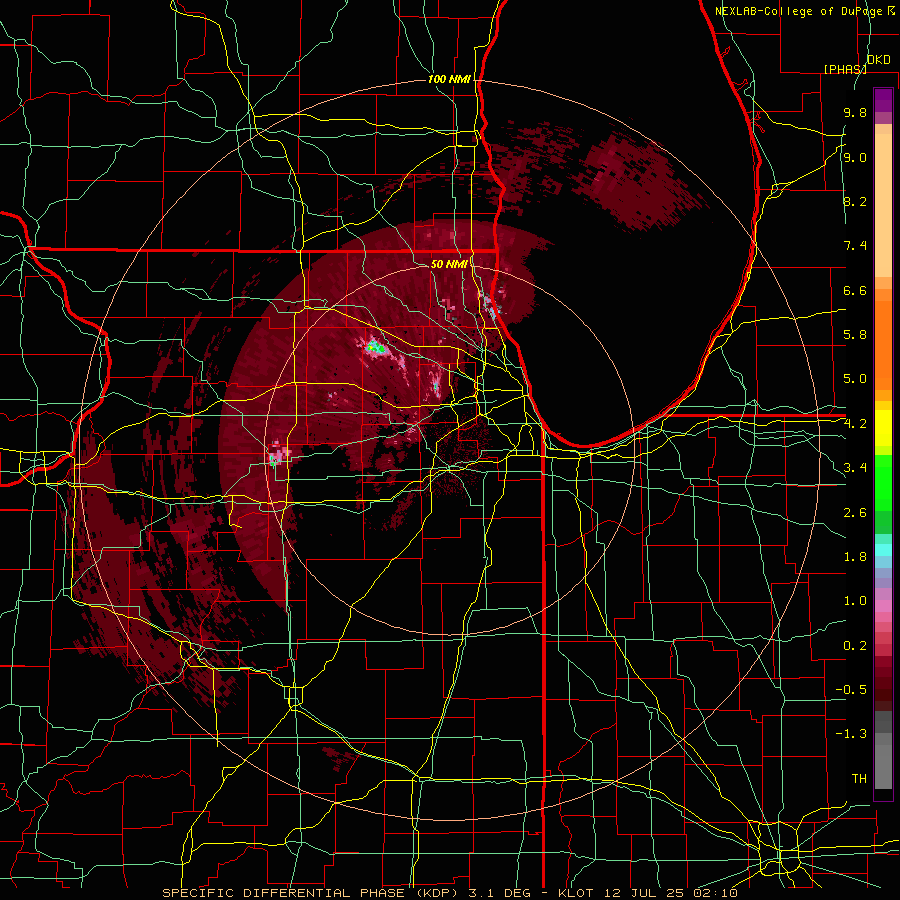This screenshot has height=900, width=900.
Task: Click the 7.4 legend value
Action: point(855,246)
